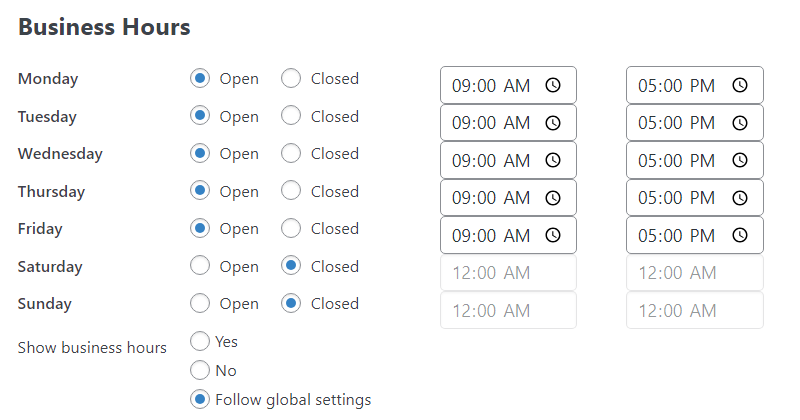800x420 pixels.
Task: Open Friday opening time clock picker
Action: [553, 235]
